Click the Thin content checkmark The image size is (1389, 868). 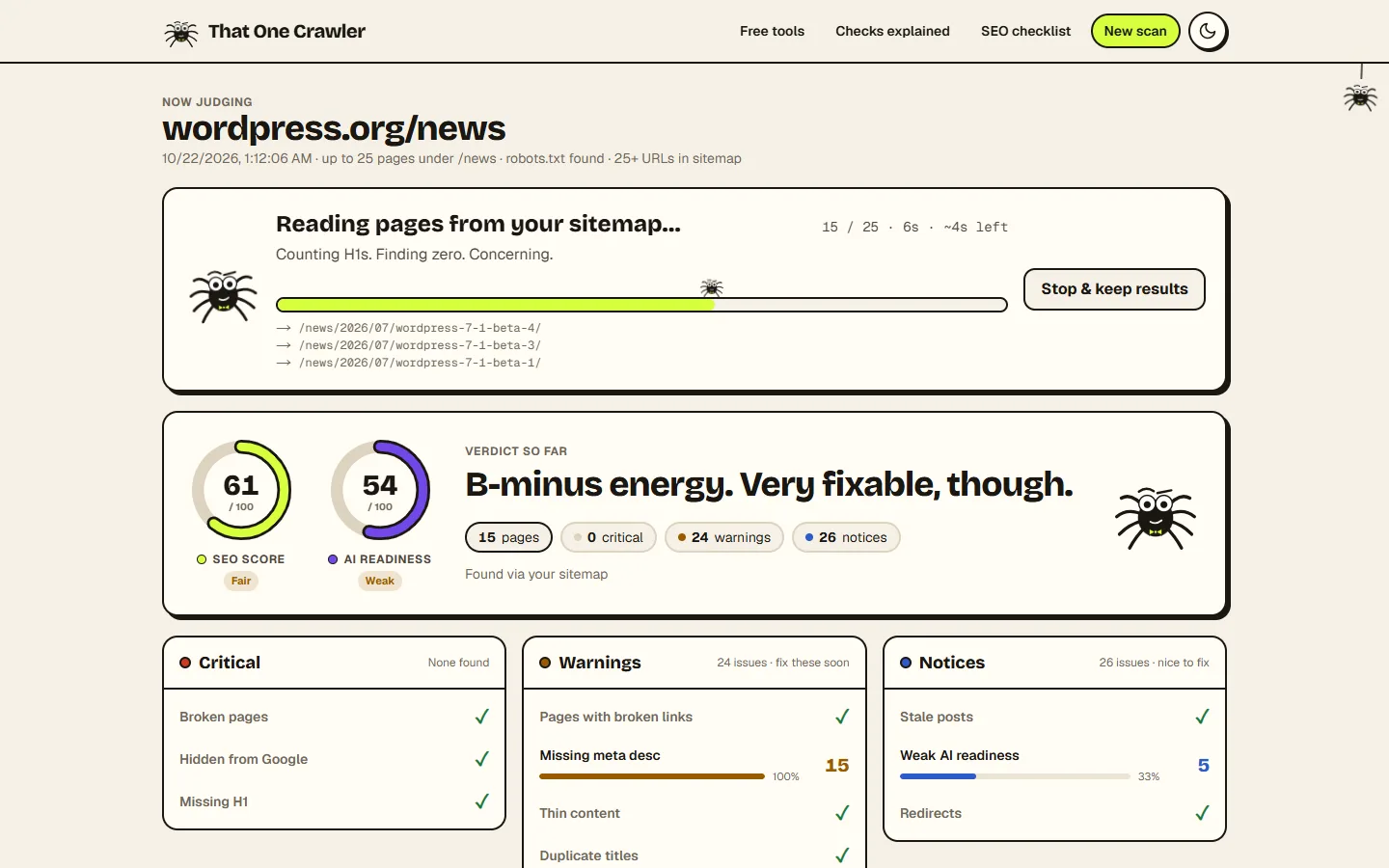click(x=842, y=813)
